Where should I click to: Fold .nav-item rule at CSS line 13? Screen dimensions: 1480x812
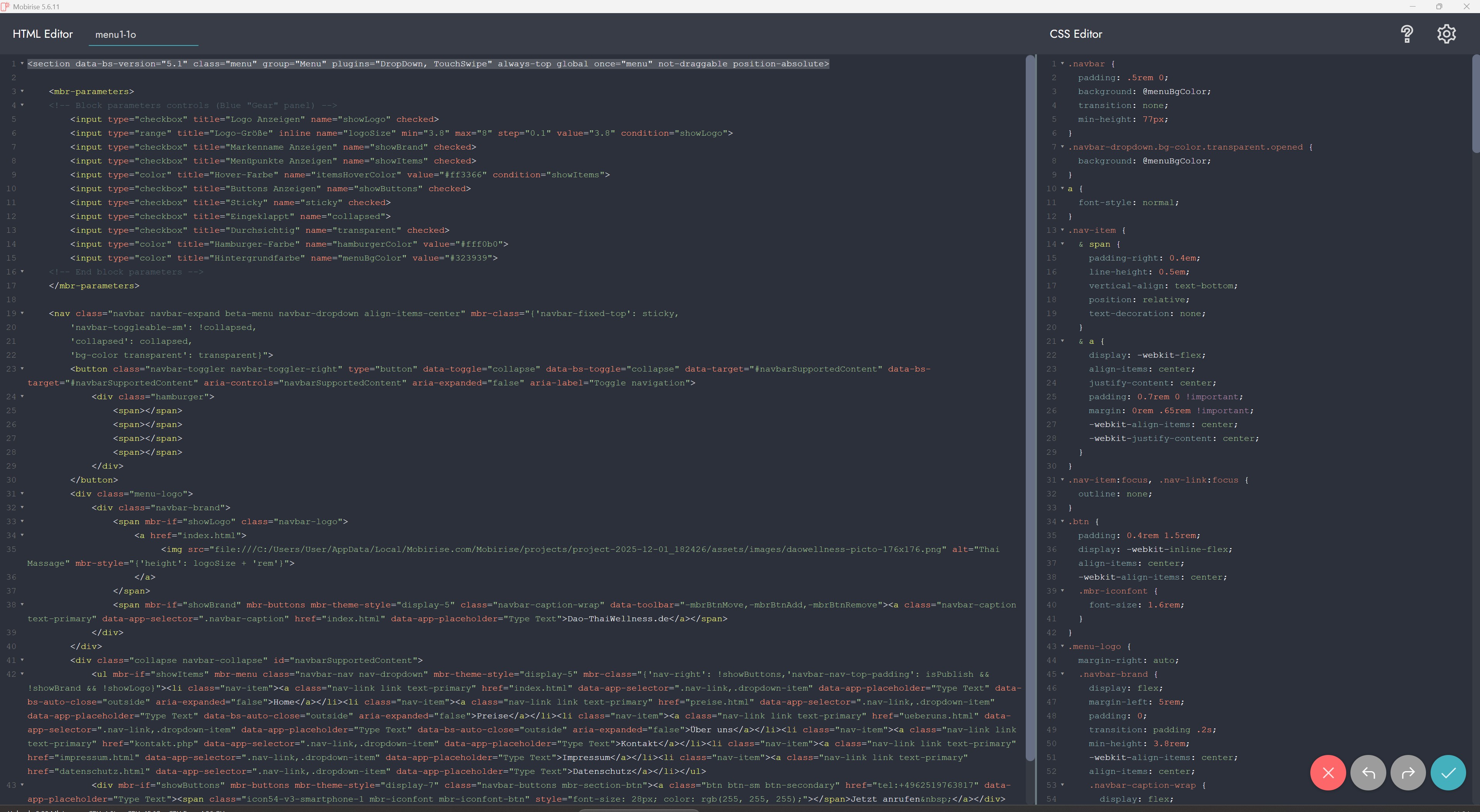(1062, 230)
